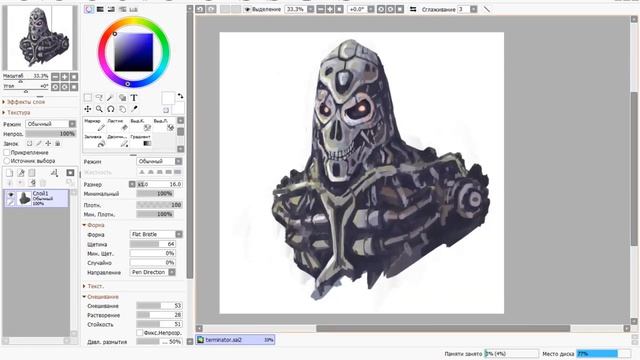Select the lasso selection tool

(99, 98)
